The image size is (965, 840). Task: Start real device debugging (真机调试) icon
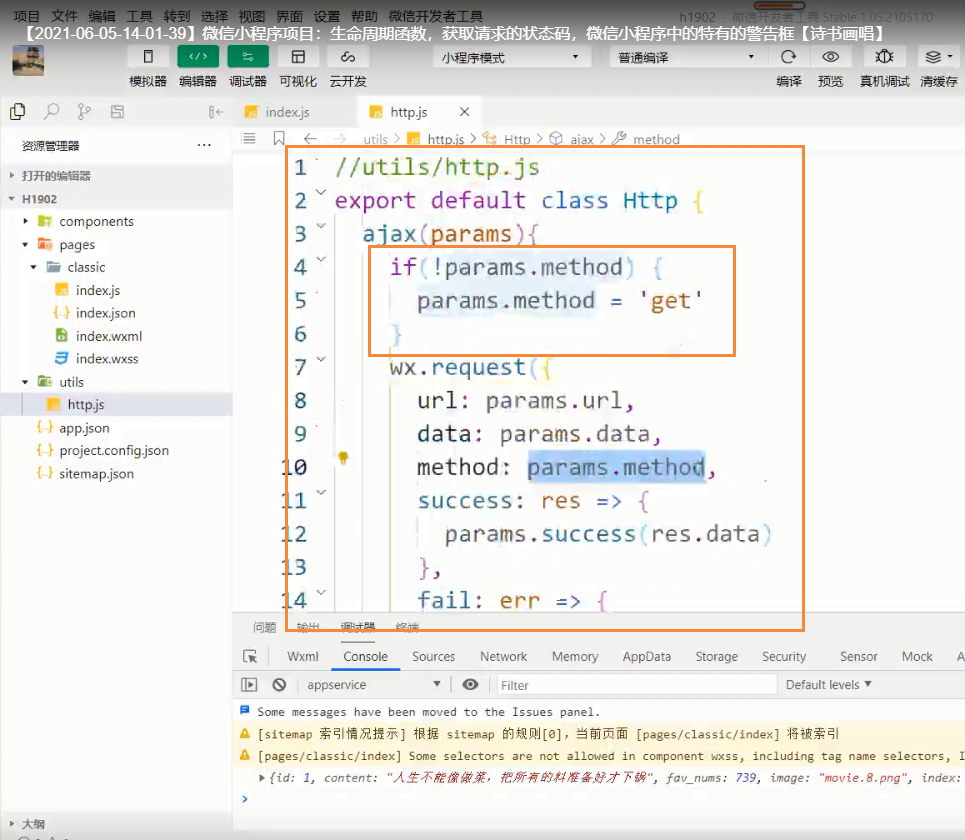[884, 57]
